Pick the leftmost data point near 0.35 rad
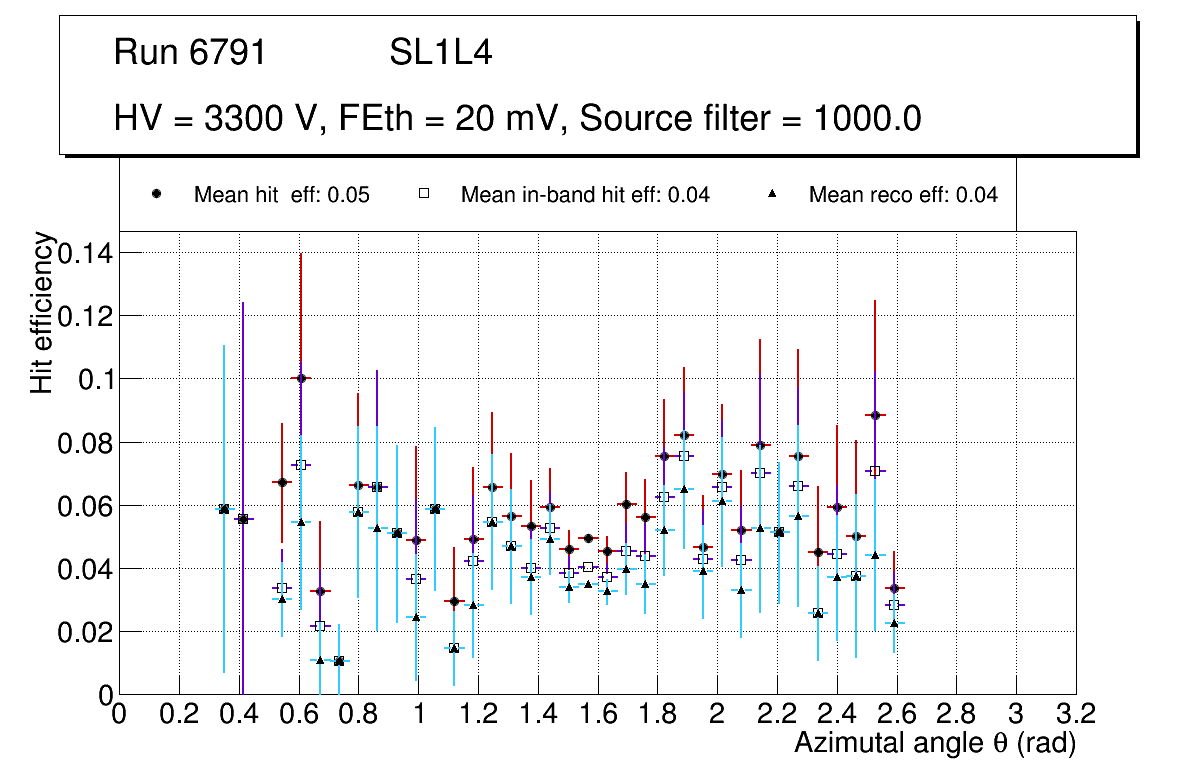 (224, 509)
